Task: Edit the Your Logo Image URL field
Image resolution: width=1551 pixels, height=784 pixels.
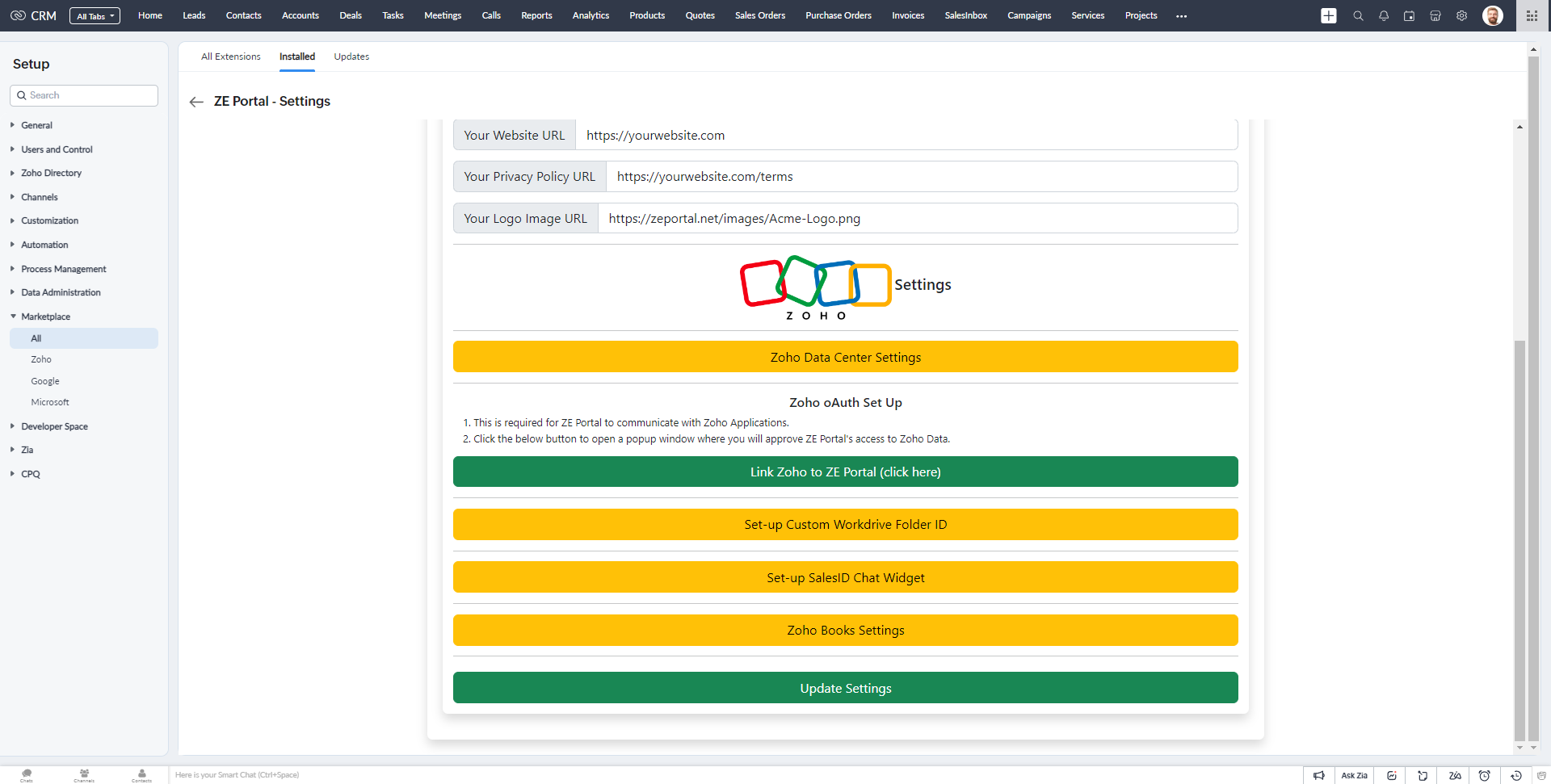Action: tap(917, 218)
